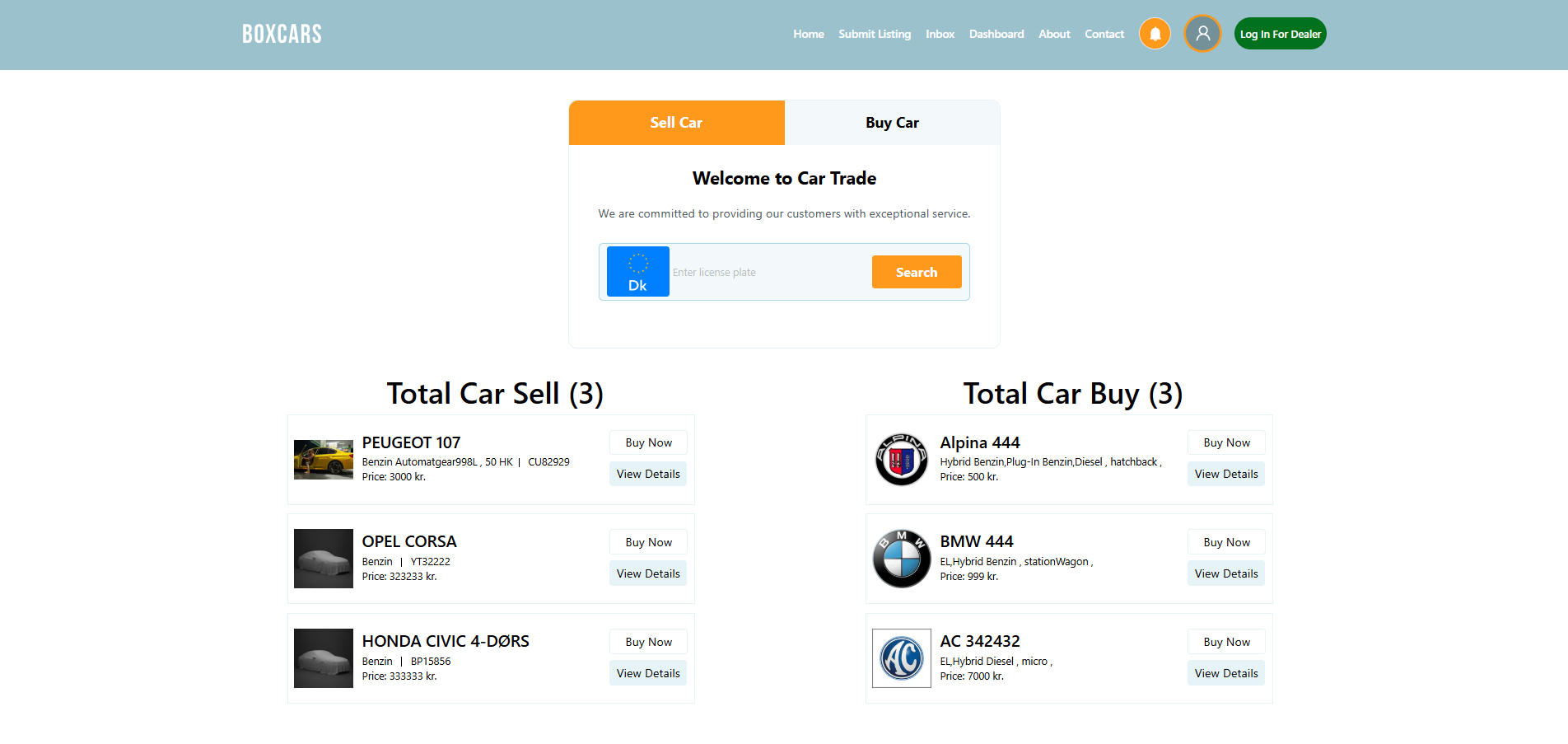Click the 'Price: 3000 kr.' text
The height and width of the screenshot is (744, 1568).
coord(394,477)
